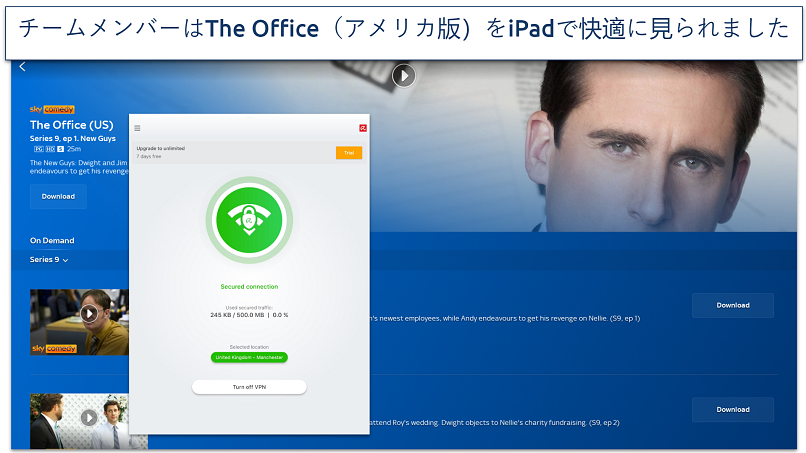Expand the Series 9 dropdown

pyautogui.click(x=49, y=260)
